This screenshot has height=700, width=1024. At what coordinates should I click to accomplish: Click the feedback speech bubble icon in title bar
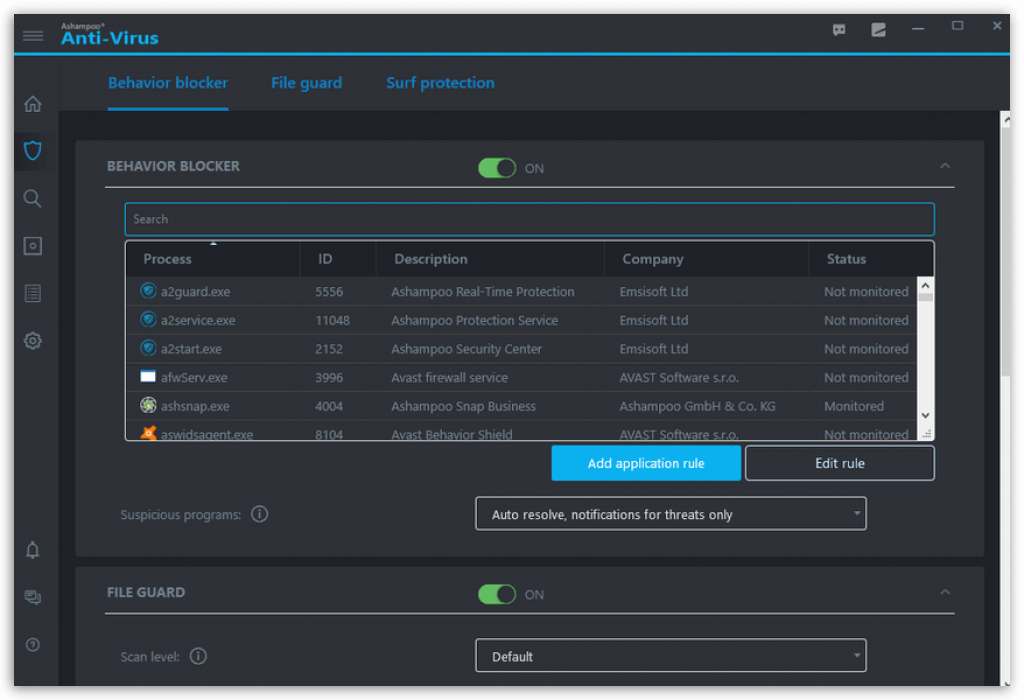click(x=839, y=29)
